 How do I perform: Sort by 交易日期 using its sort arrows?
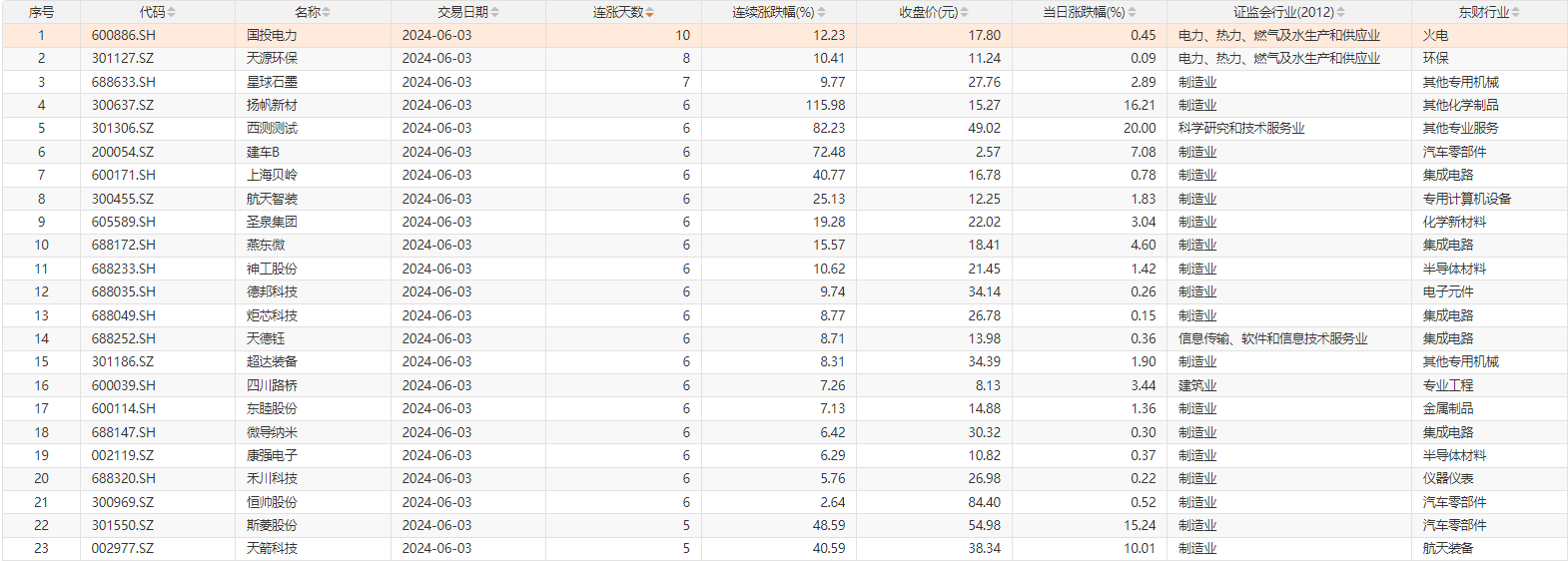pyautogui.click(x=494, y=12)
